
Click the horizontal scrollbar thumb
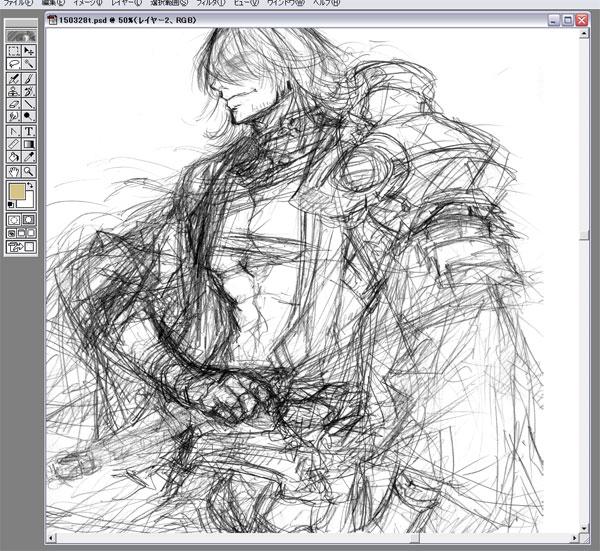(415, 539)
